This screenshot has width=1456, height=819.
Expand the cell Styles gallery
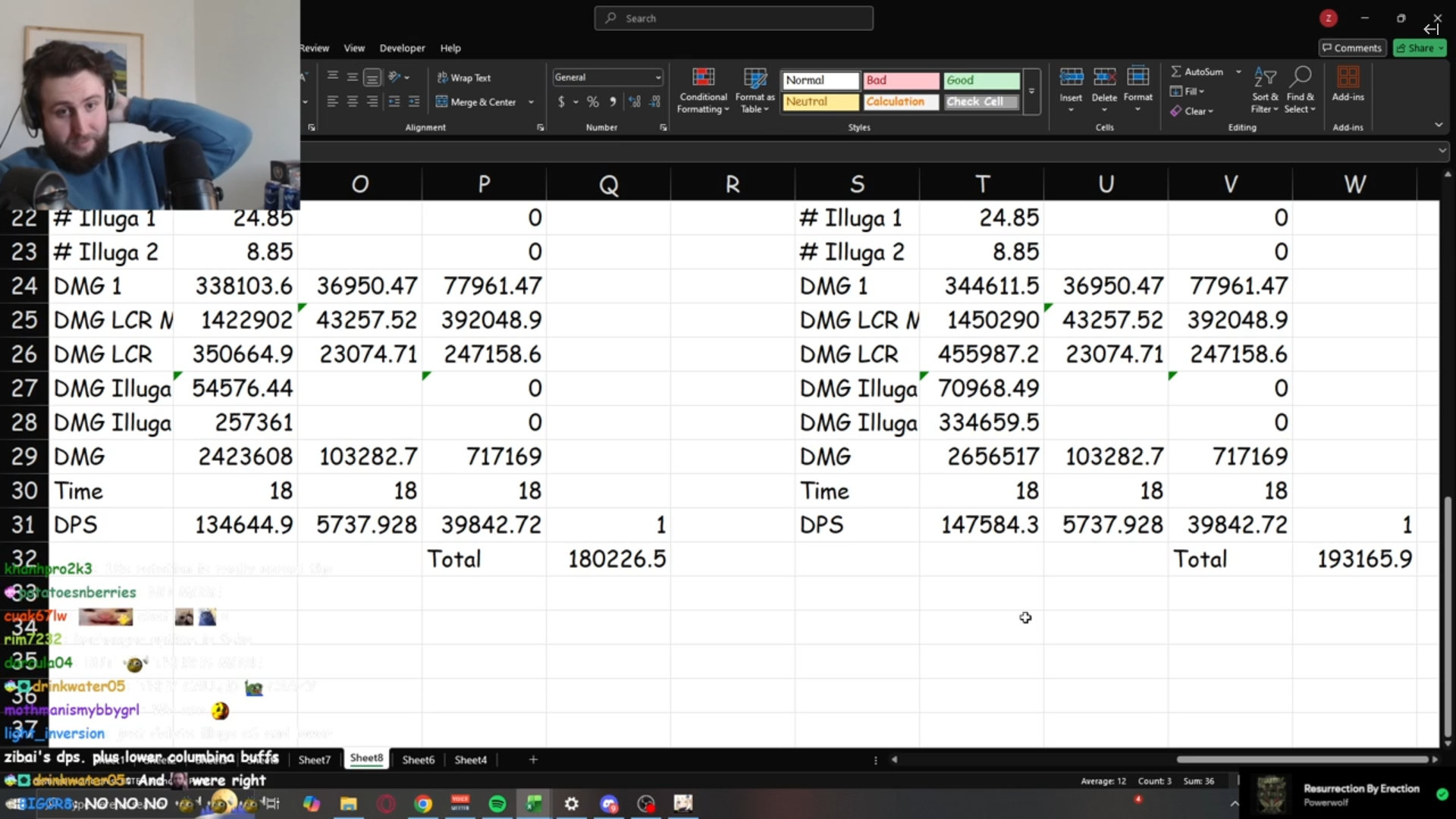pyautogui.click(x=1031, y=91)
